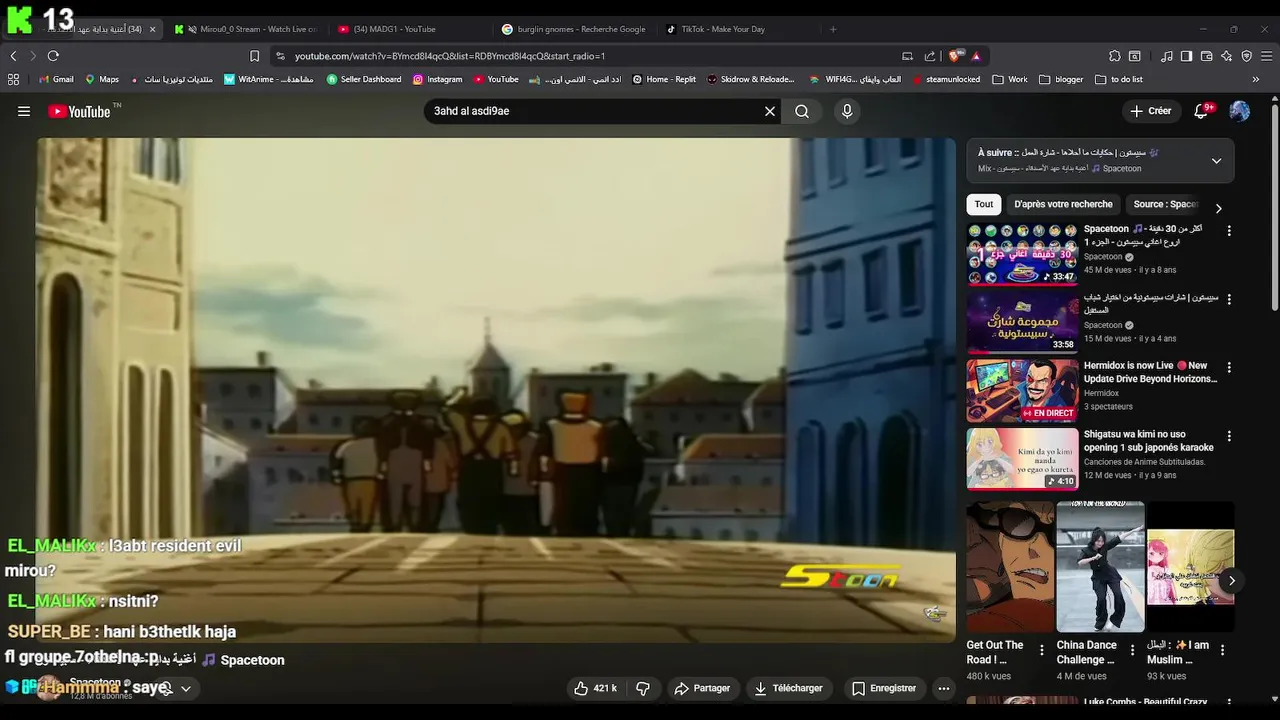Show more filter chips with right arrow
This screenshot has height=720, width=1280.
[1218, 208]
